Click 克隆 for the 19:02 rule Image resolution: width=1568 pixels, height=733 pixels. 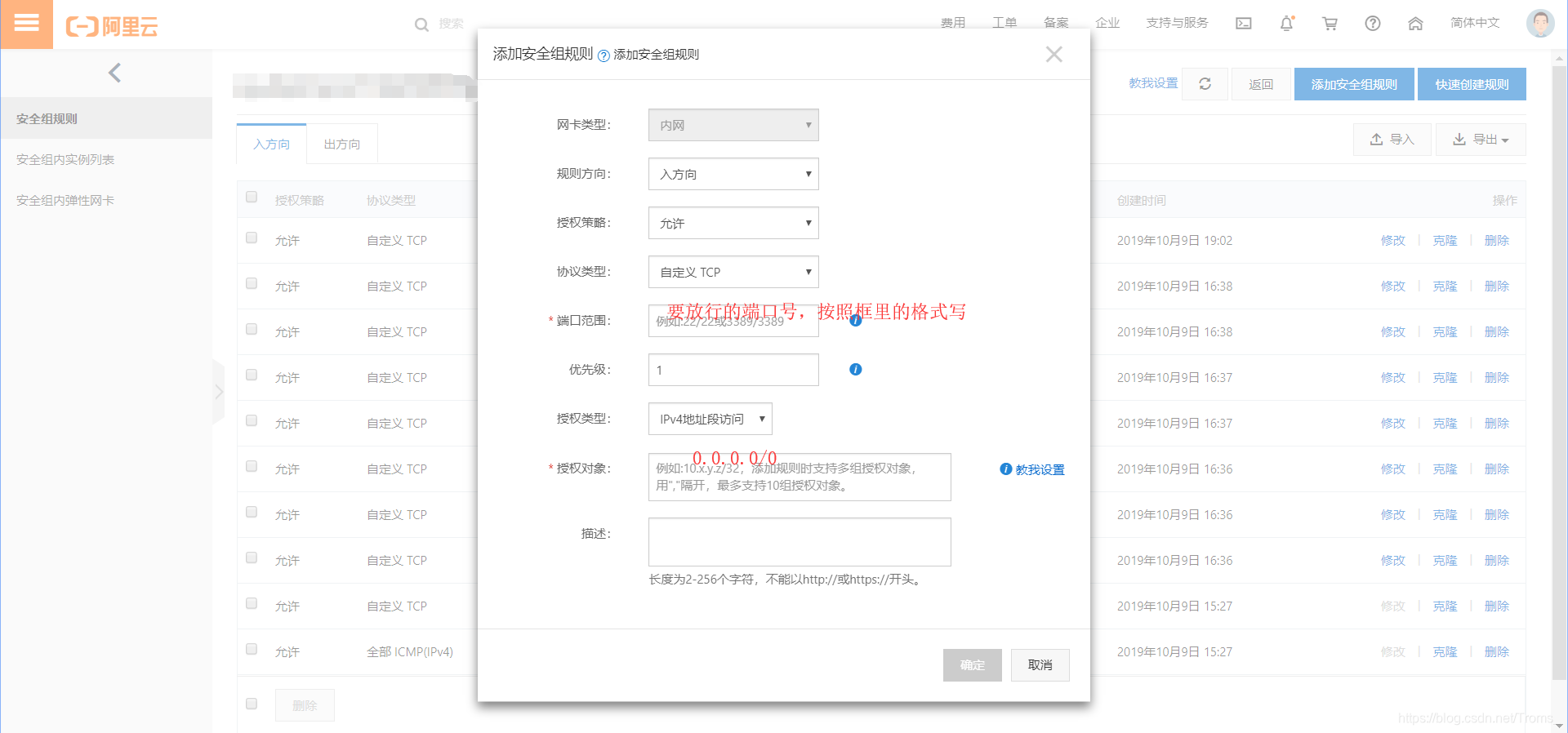[x=1445, y=241]
